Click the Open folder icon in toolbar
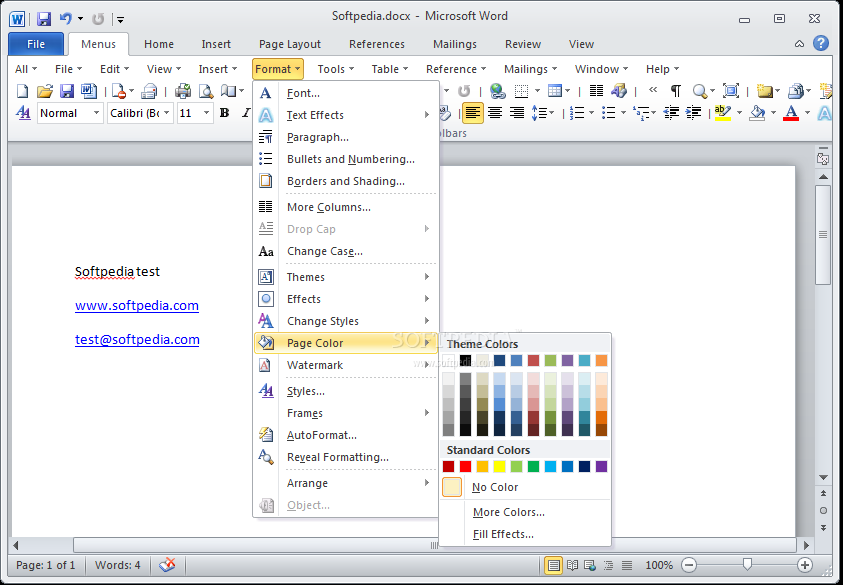This screenshot has width=843, height=585. pyautogui.click(x=45, y=91)
